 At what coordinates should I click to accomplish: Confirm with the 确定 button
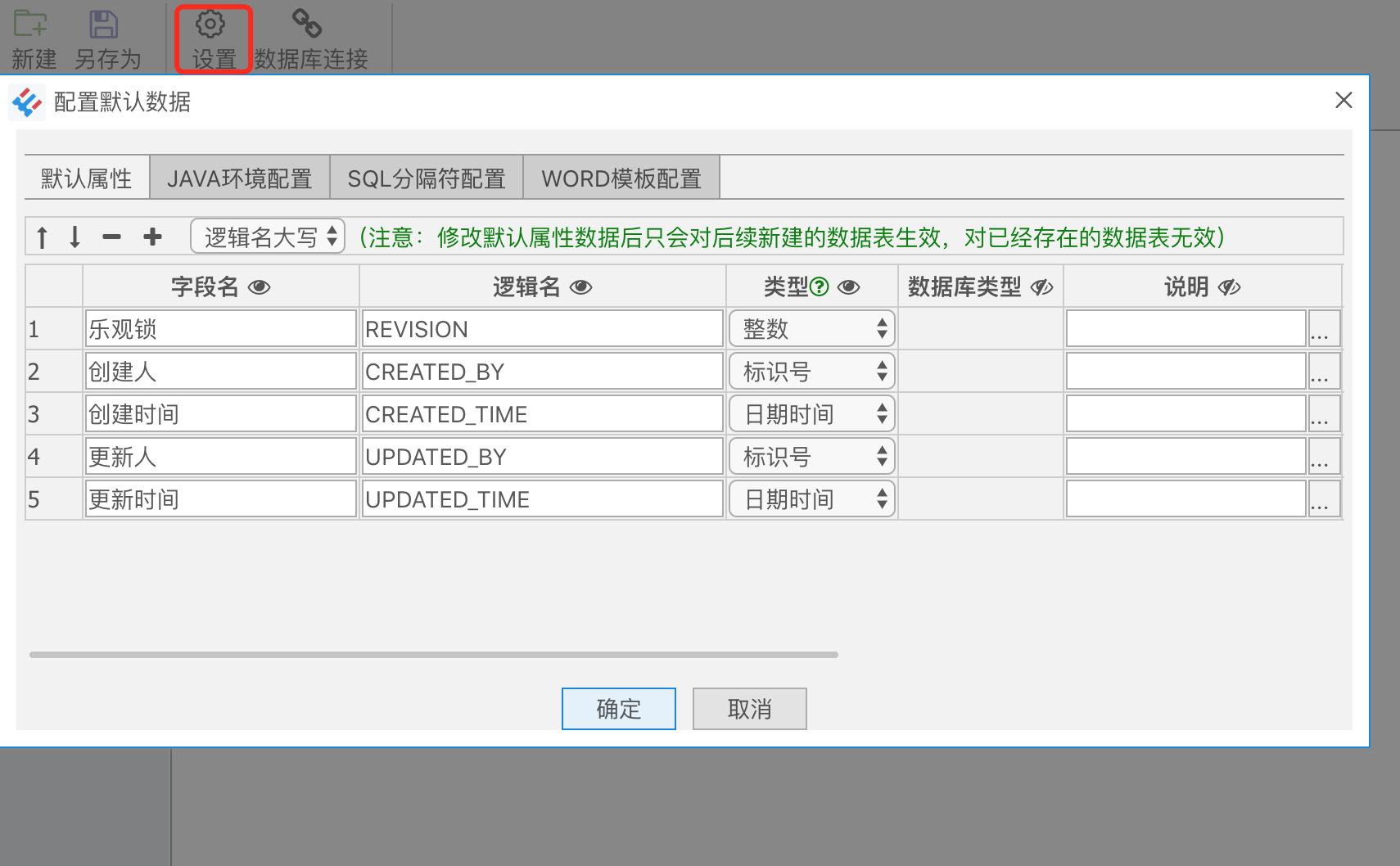point(619,709)
